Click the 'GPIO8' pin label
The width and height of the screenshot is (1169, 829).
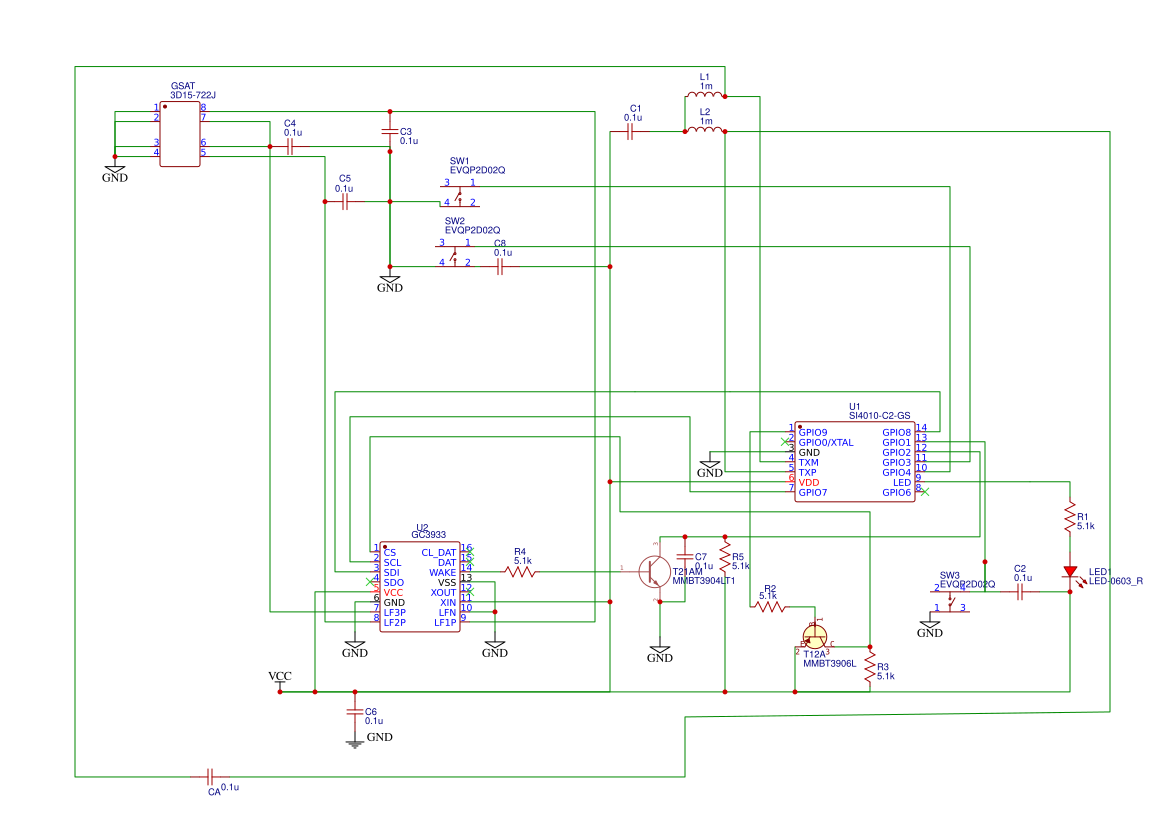pos(897,432)
